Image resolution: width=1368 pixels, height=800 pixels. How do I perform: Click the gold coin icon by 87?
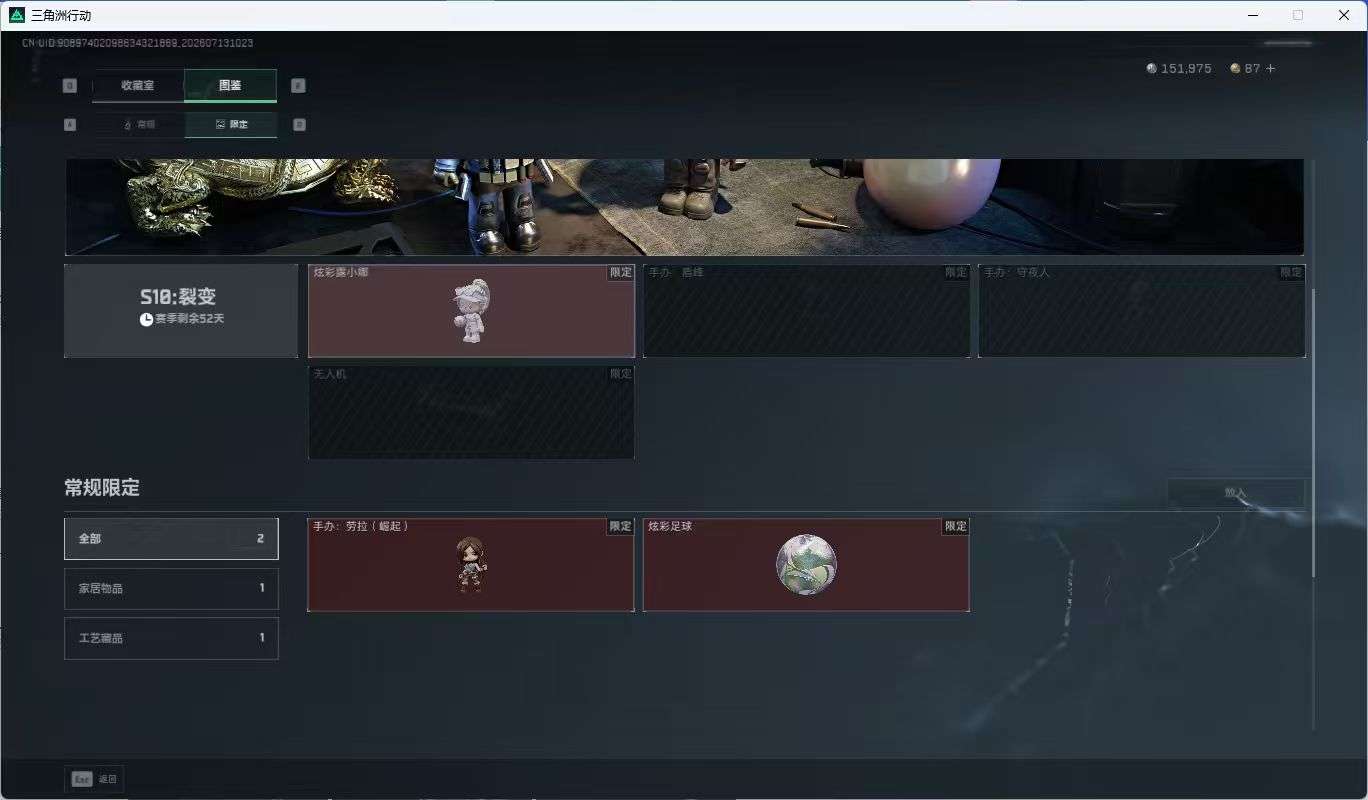[1235, 69]
